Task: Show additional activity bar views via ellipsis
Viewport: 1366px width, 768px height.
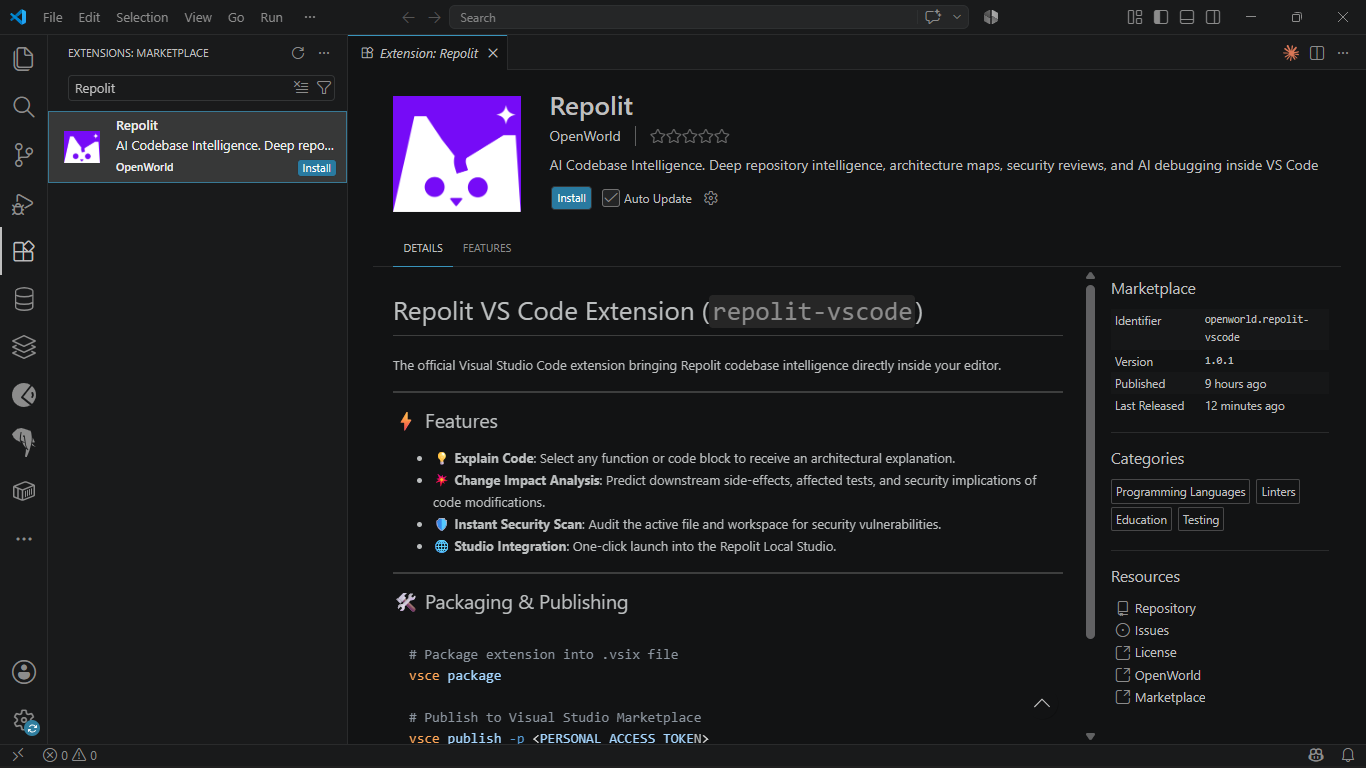Action: [x=23, y=539]
